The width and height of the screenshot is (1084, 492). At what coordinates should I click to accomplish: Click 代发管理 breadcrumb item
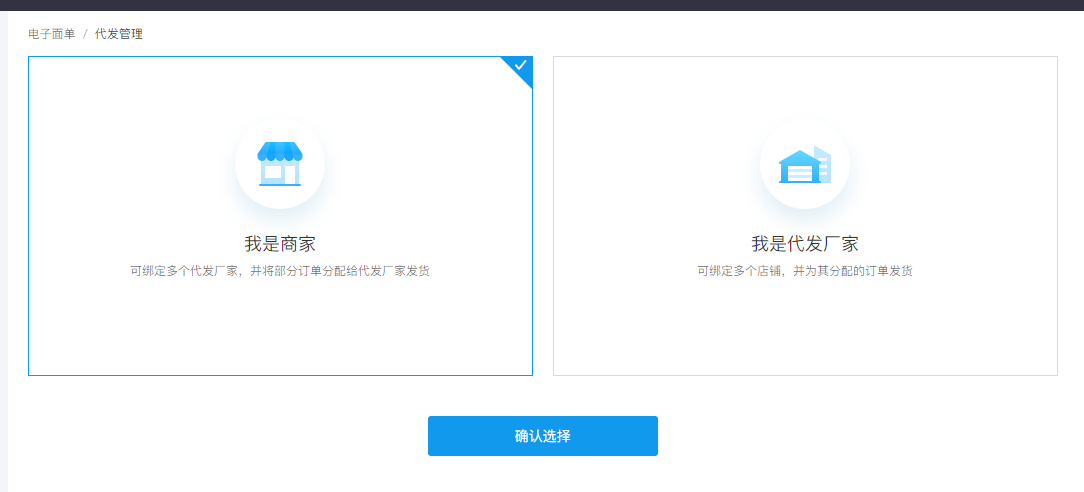tap(119, 34)
